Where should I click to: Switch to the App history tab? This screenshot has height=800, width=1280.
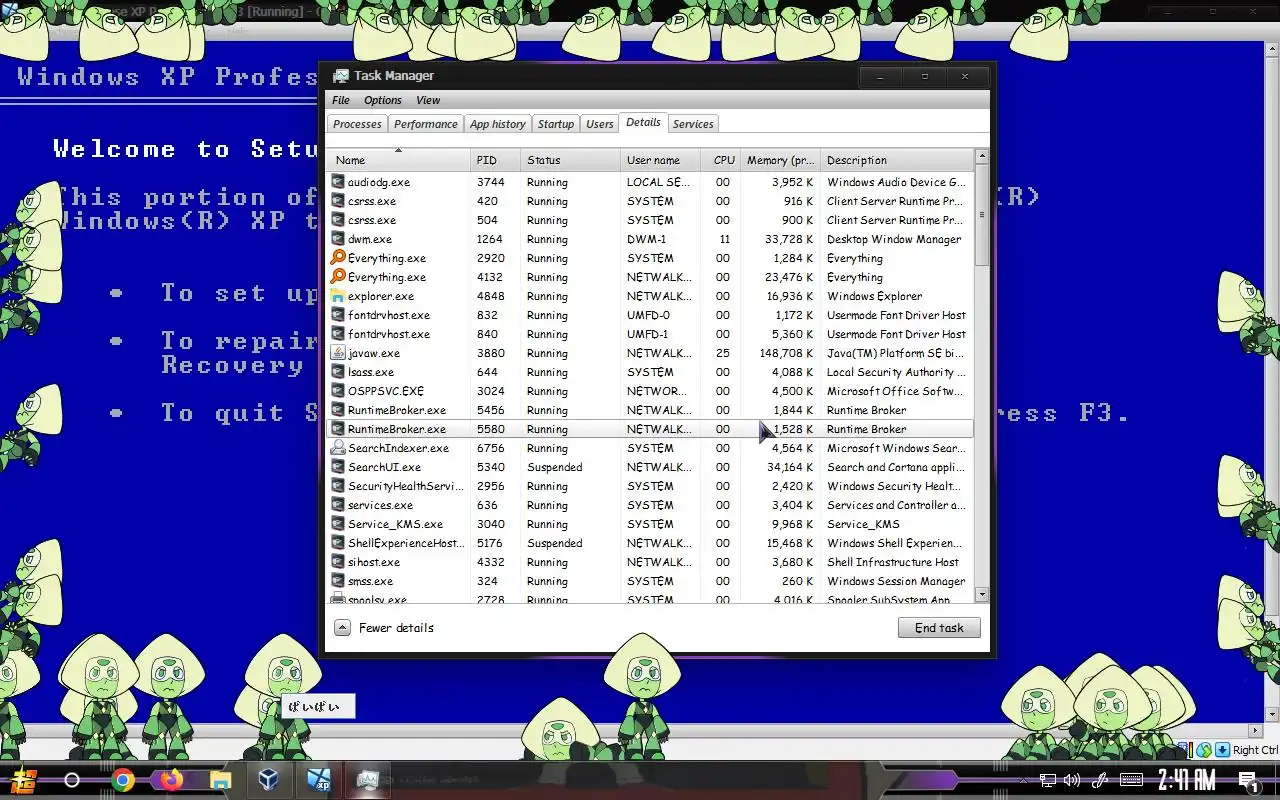click(x=498, y=124)
